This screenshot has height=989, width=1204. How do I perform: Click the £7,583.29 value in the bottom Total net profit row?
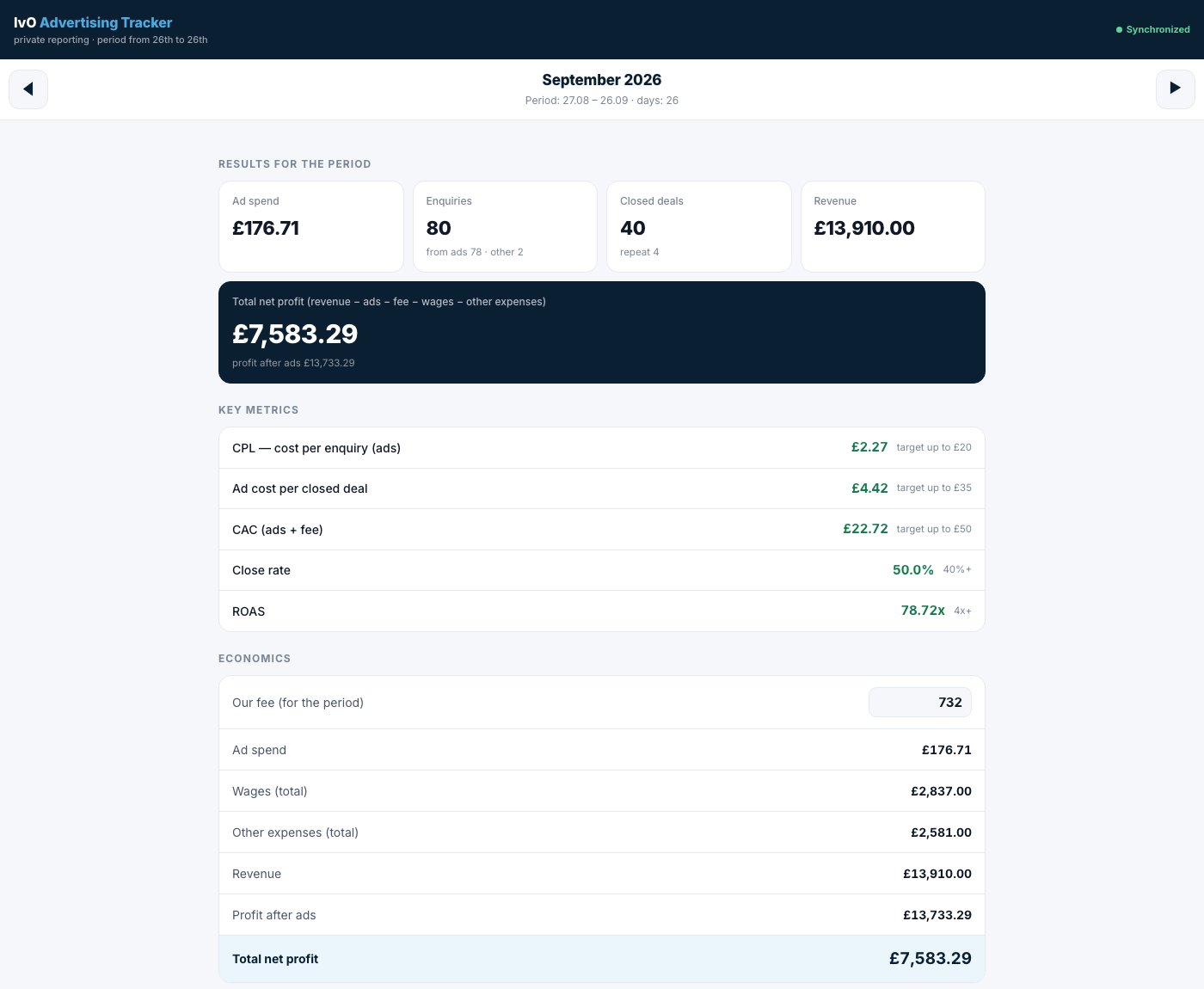pos(931,959)
